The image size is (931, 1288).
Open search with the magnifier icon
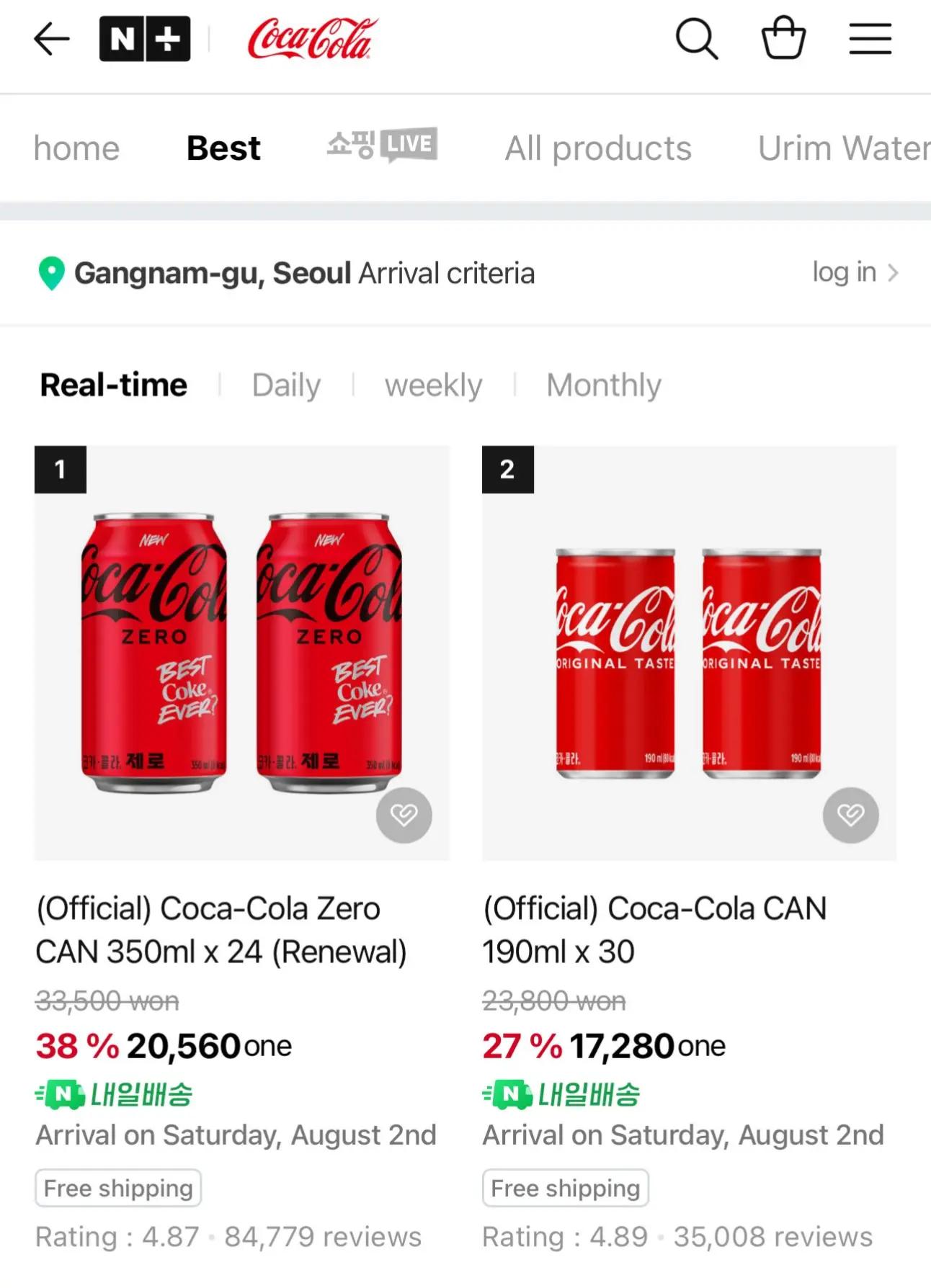(696, 38)
